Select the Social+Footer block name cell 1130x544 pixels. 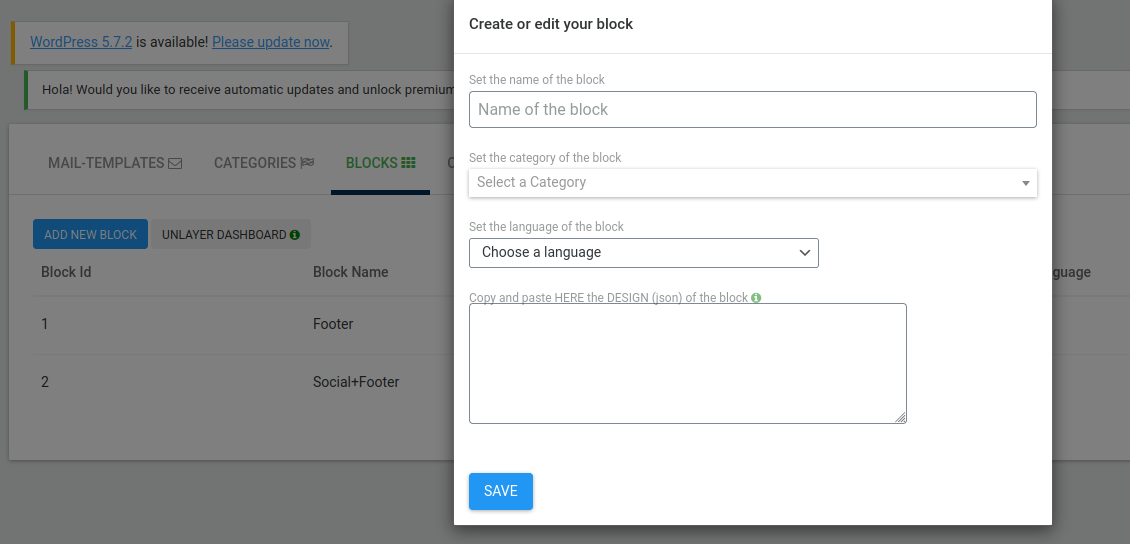[x=356, y=382]
